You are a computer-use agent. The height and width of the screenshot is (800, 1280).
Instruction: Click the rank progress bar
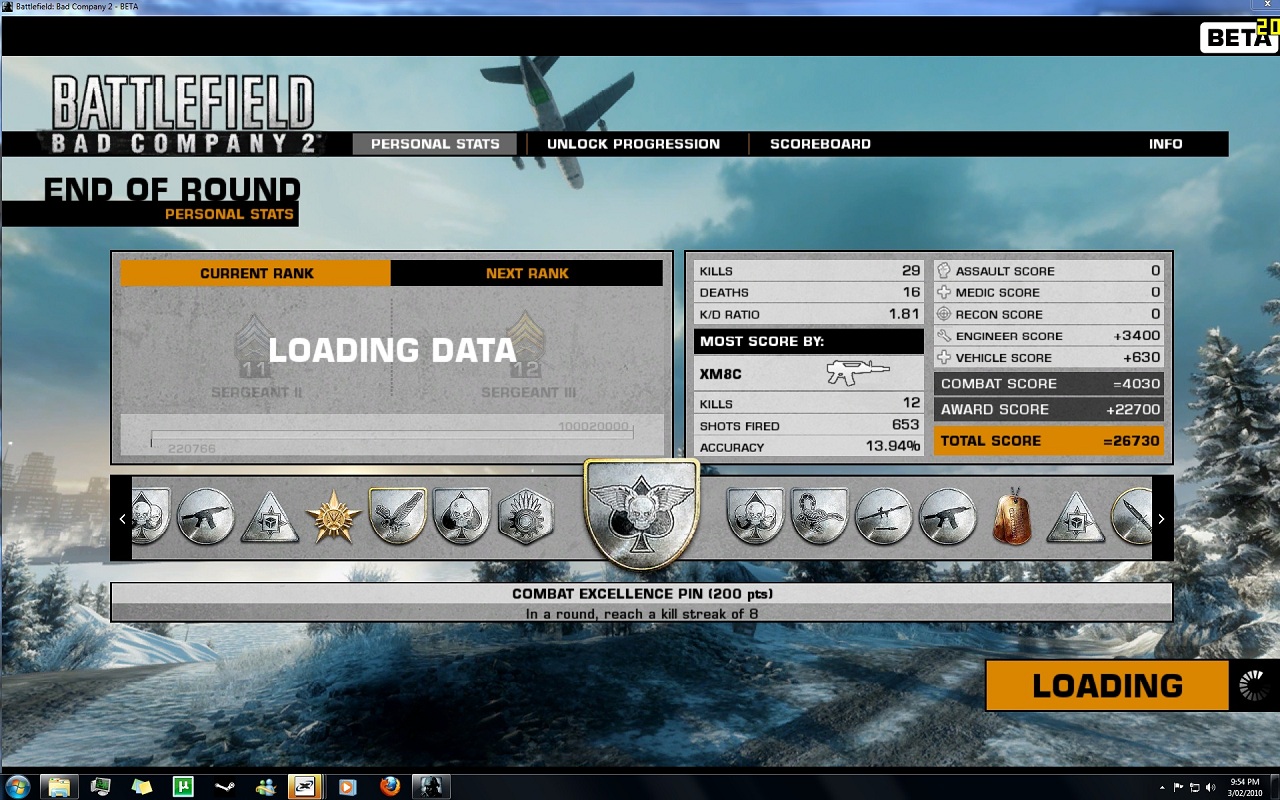pyautogui.click(x=392, y=434)
